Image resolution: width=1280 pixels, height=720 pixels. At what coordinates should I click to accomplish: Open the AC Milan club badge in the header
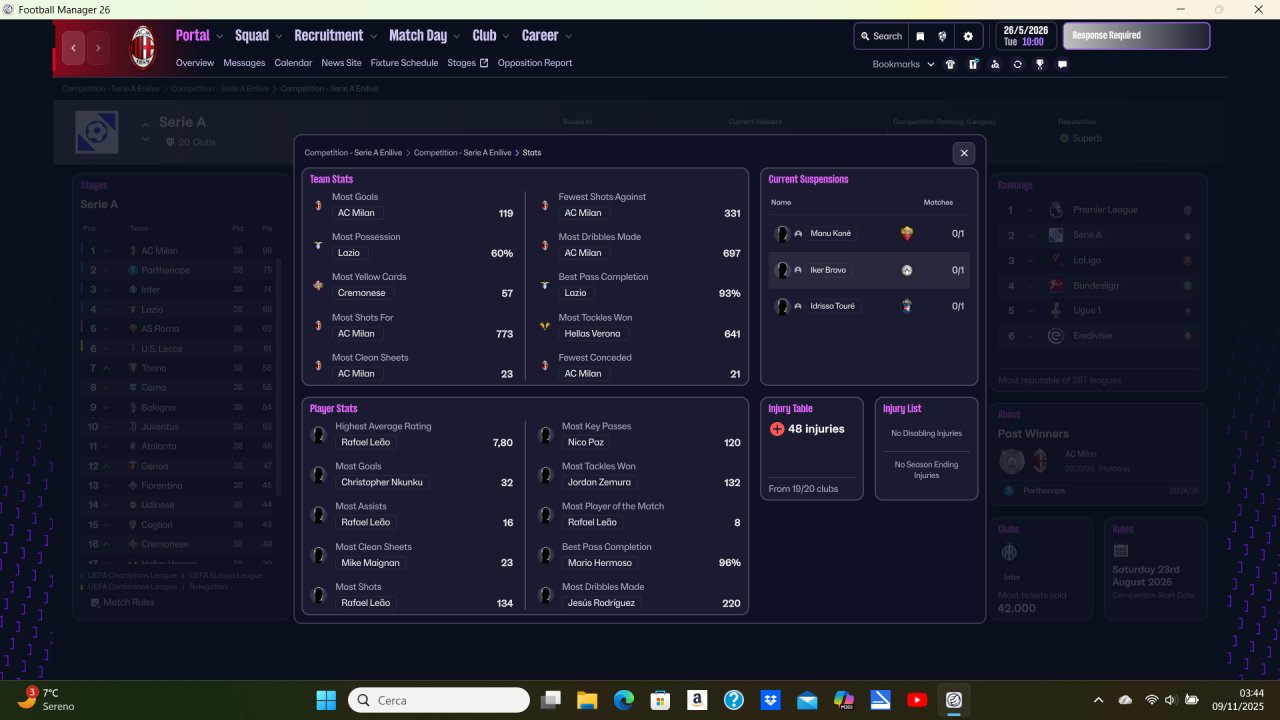coord(143,47)
